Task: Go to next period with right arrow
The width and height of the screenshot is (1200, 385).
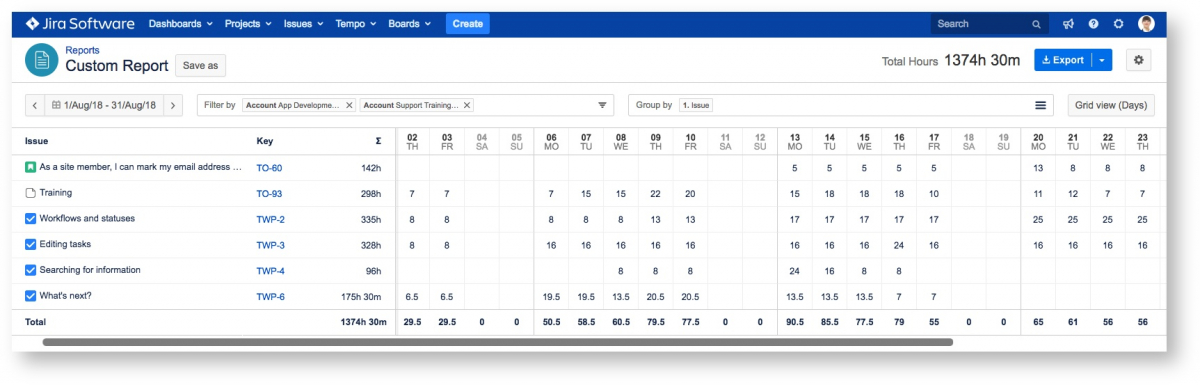Action: (173, 105)
